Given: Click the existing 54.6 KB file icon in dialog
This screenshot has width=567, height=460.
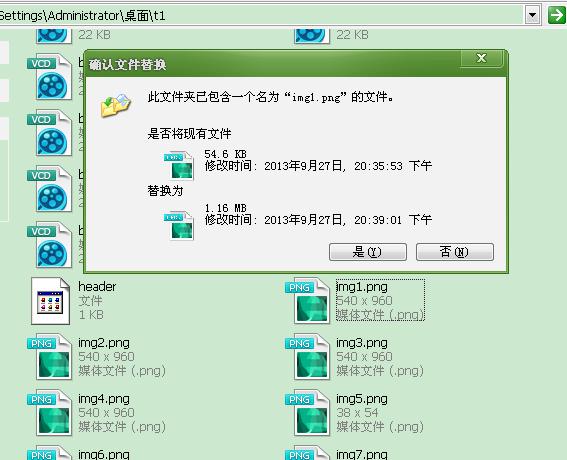Looking at the screenshot, I should 179,166.
